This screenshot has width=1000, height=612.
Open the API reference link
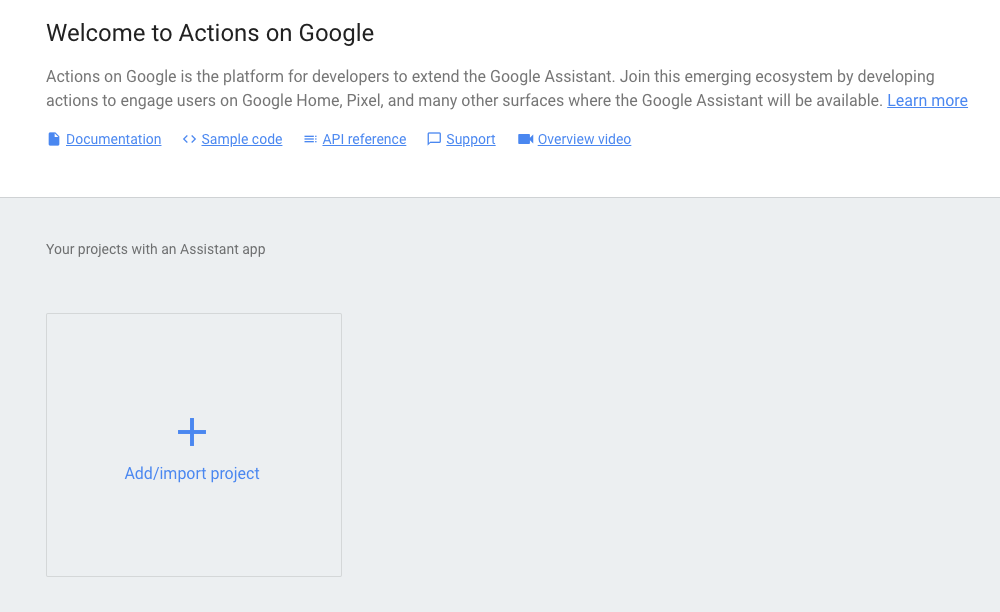pyautogui.click(x=364, y=139)
